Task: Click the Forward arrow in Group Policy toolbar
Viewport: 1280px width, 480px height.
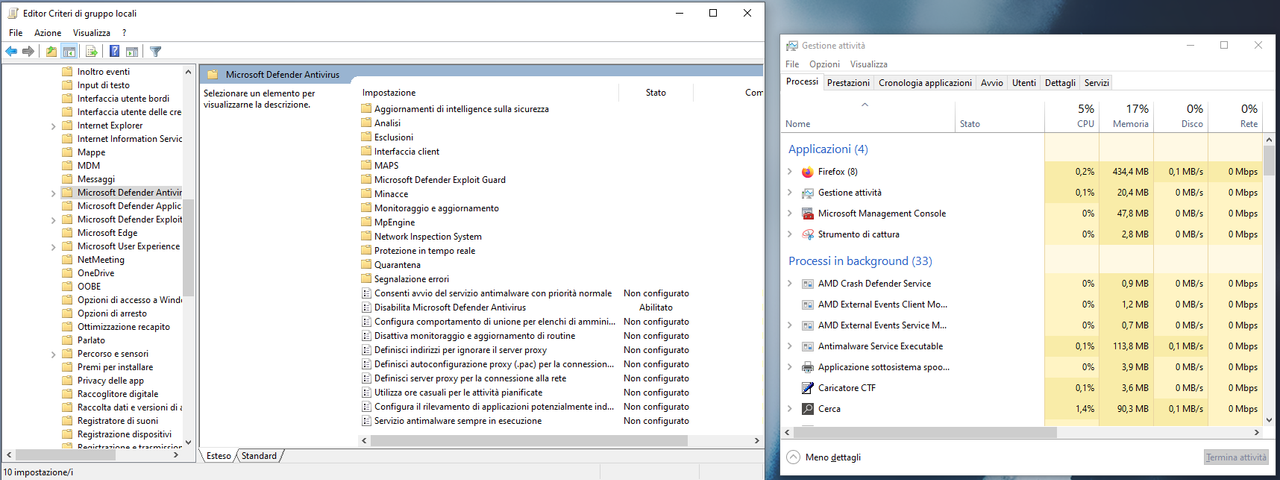Action: click(x=28, y=51)
